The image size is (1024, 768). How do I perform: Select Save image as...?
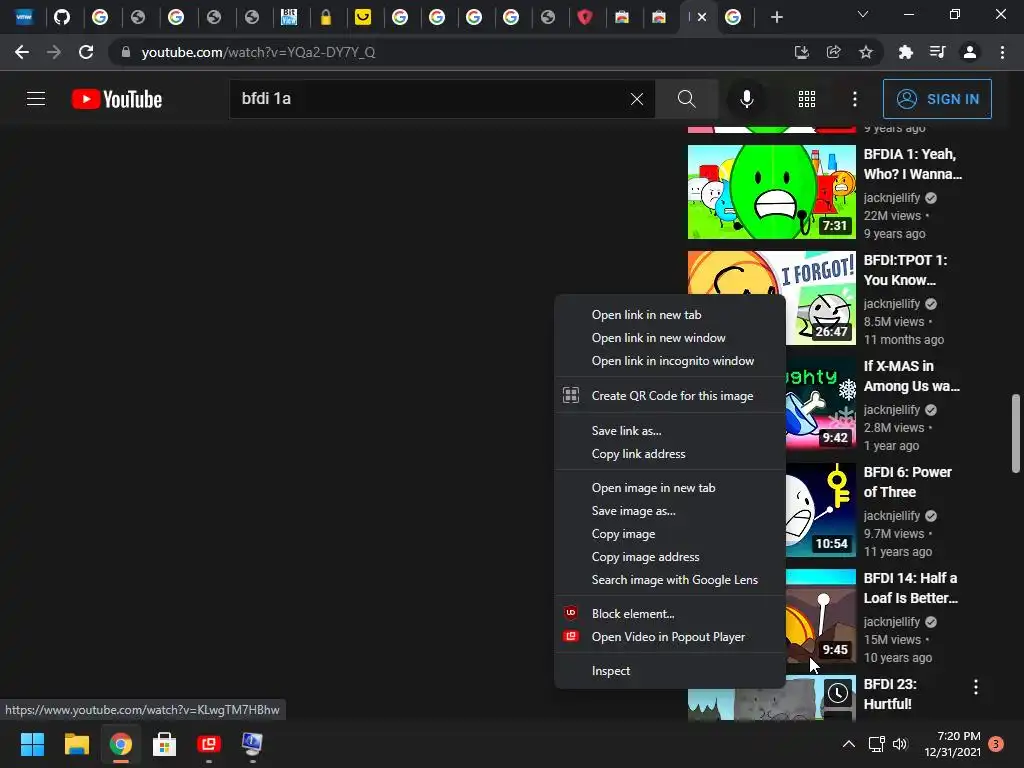click(x=669, y=511)
